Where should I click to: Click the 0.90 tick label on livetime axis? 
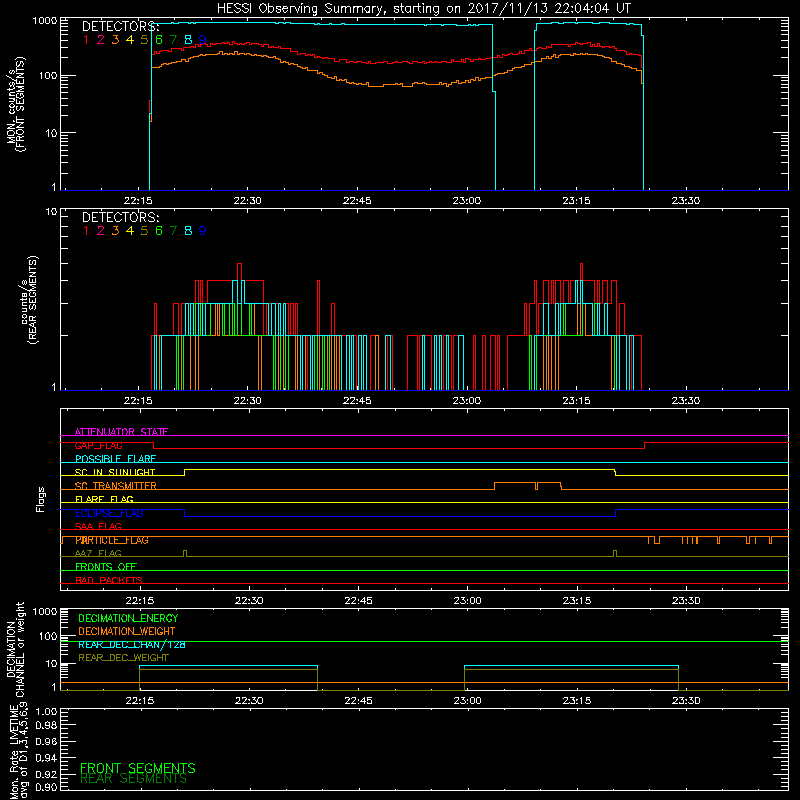pos(46,787)
